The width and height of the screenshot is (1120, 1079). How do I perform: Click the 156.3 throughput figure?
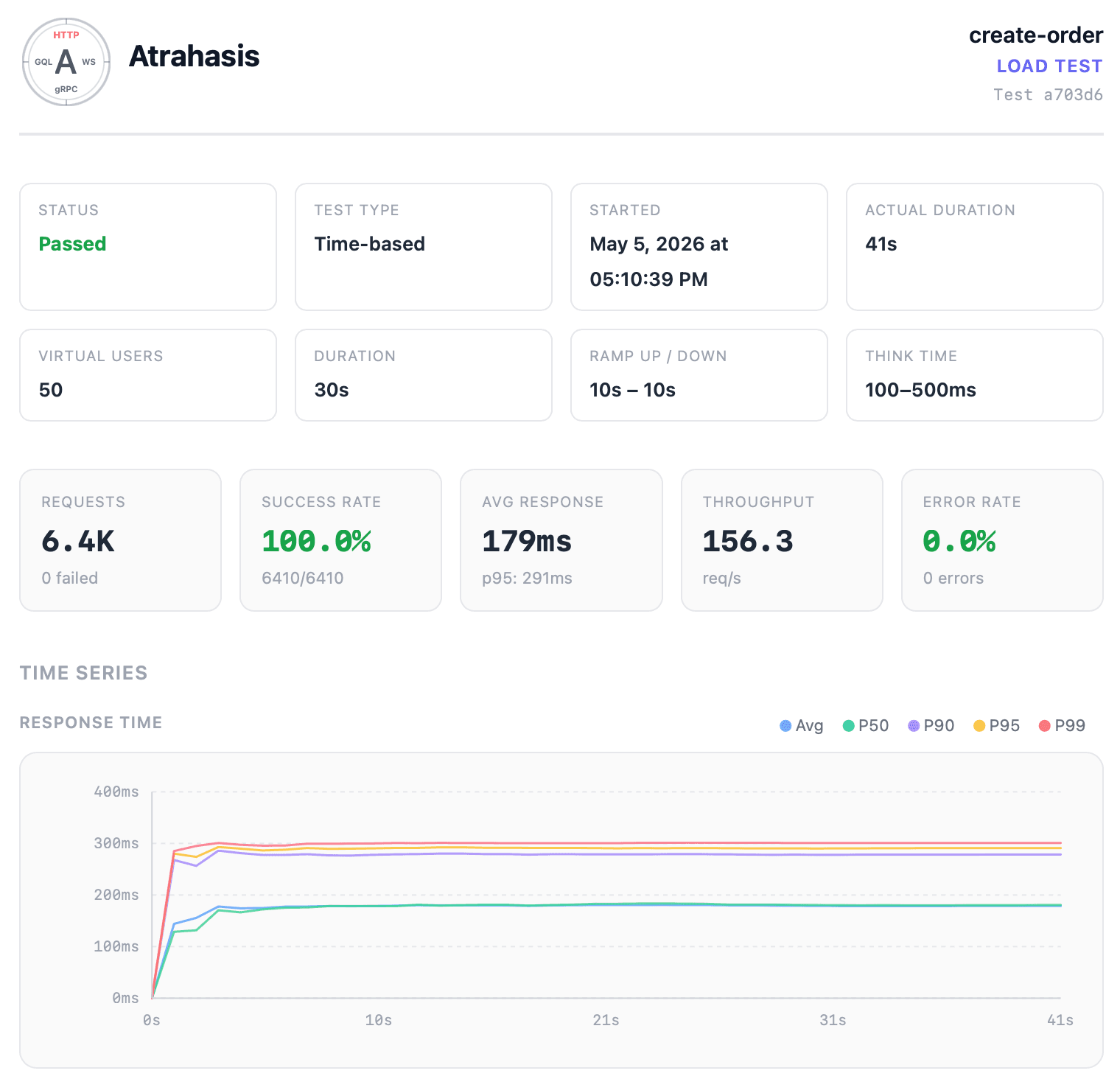(748, 541)
